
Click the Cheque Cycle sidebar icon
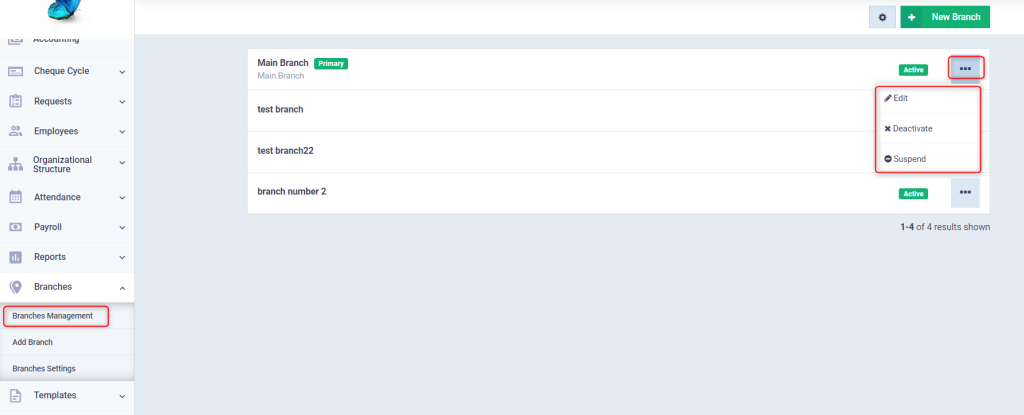(x=16, y=71)
